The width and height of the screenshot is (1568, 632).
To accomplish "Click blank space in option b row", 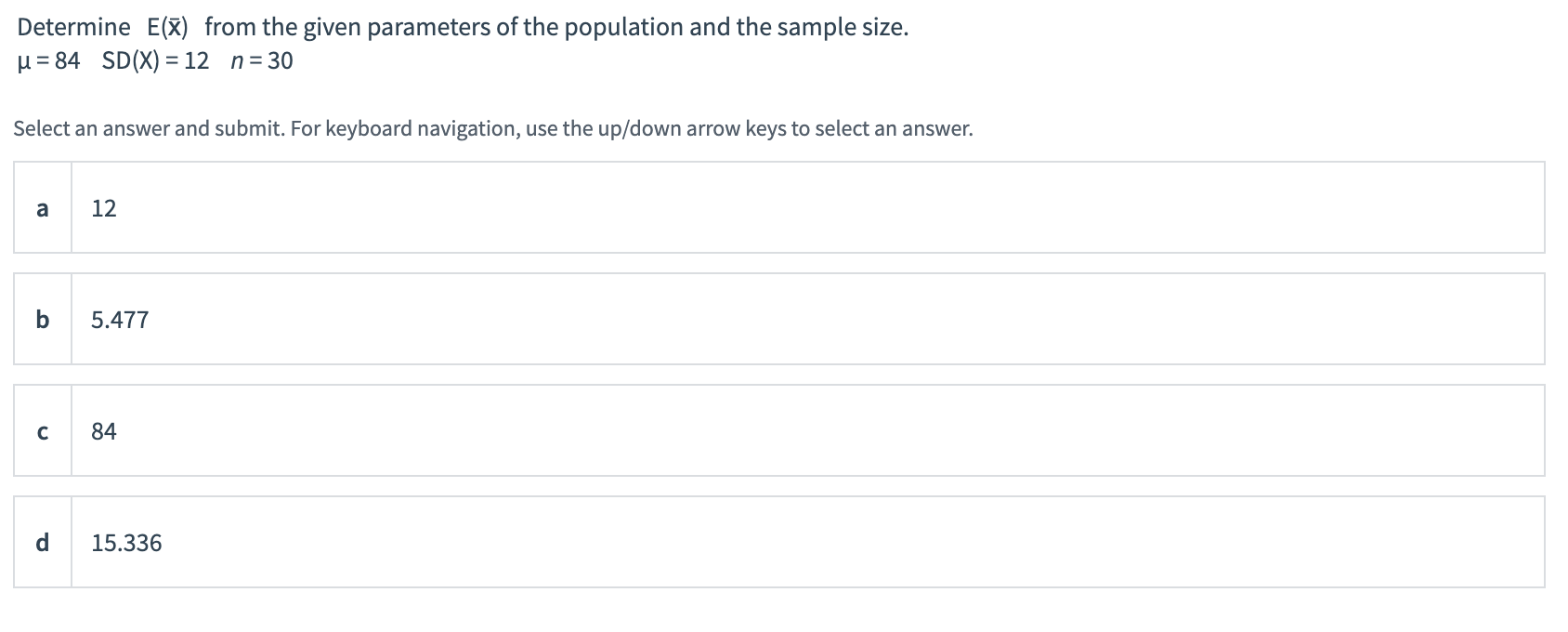I will tap(806, 320).
